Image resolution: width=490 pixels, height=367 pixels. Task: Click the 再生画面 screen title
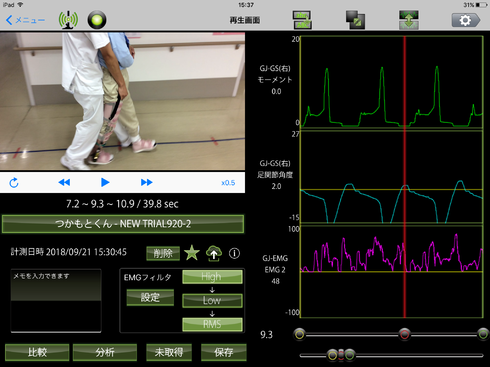pyautogui.click(x=245, y=20)
